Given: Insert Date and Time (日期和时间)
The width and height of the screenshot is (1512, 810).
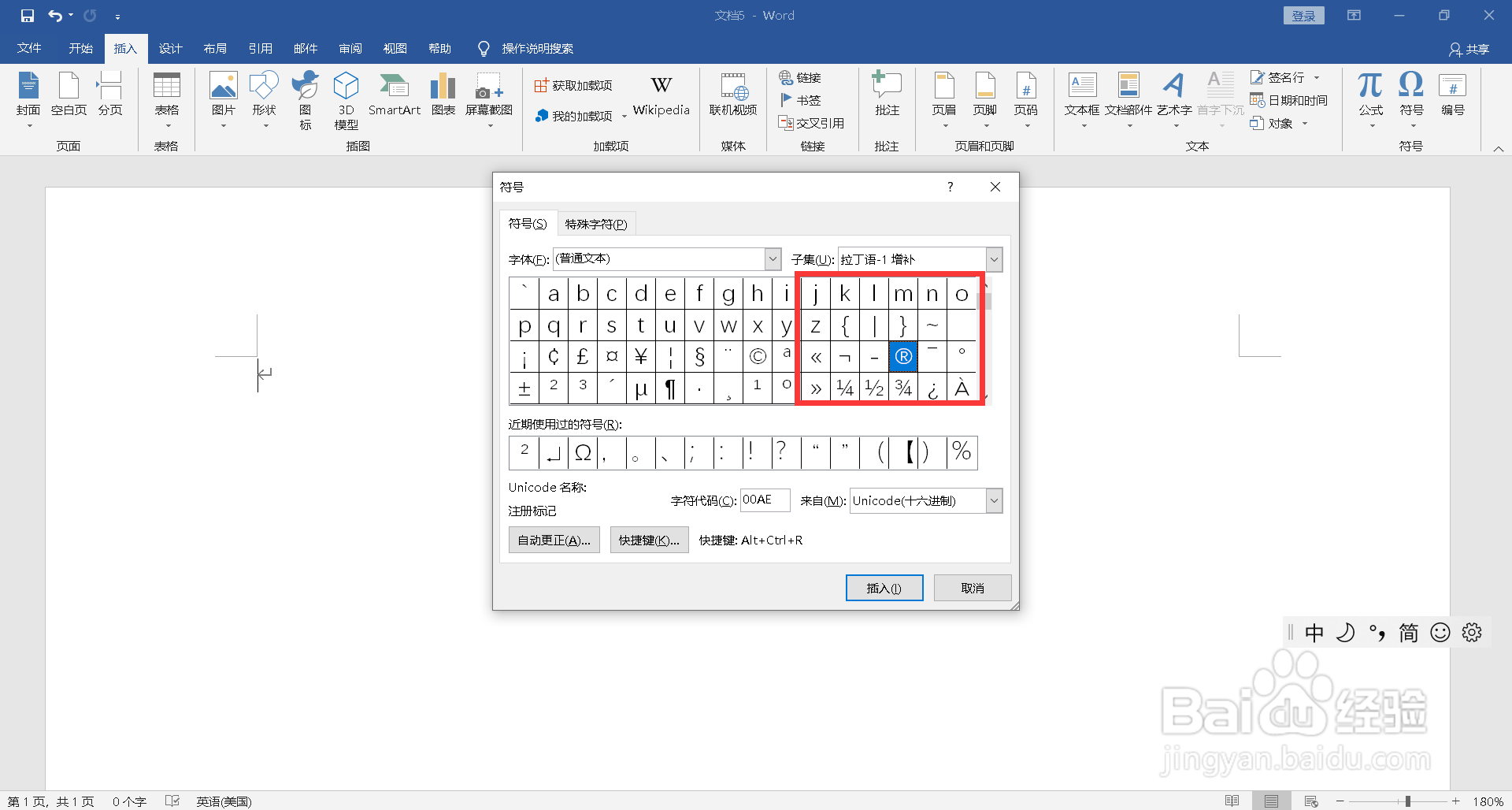Looking at the screenshot, I should coord(1289,100).
